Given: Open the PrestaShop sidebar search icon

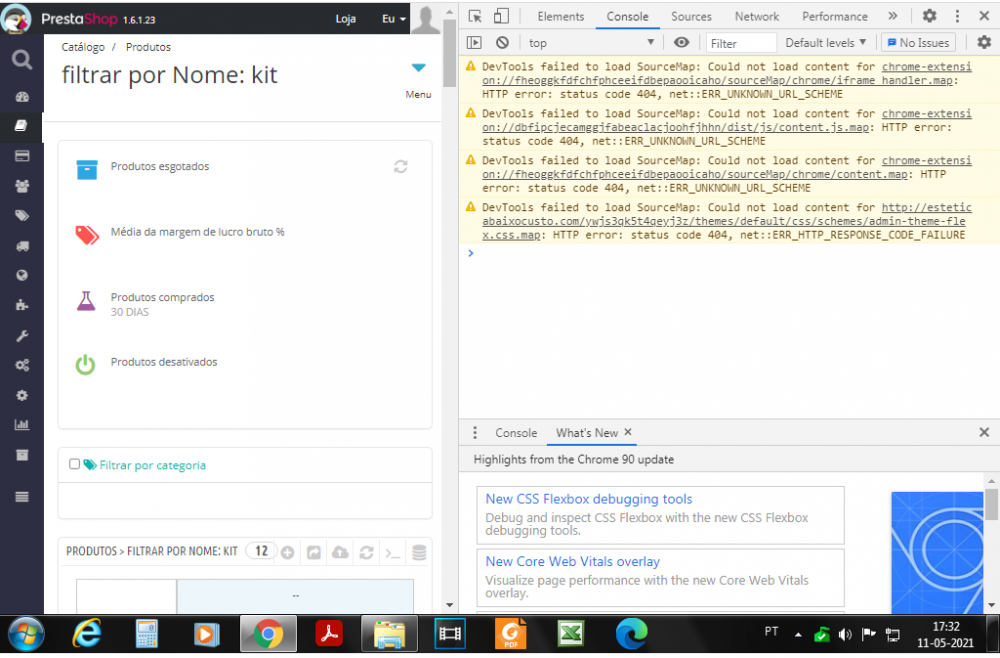Looking at the screenshot, I should pos(22,60).
